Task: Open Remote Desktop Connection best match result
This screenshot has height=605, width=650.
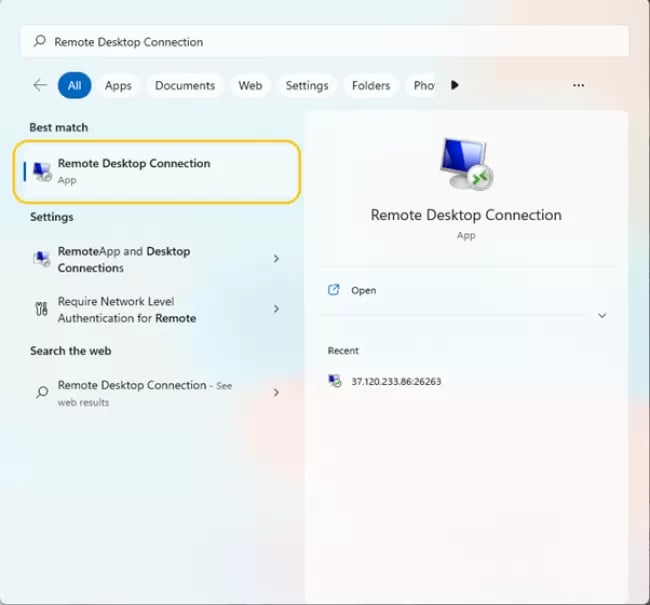Action: click(x=157, y=172)
